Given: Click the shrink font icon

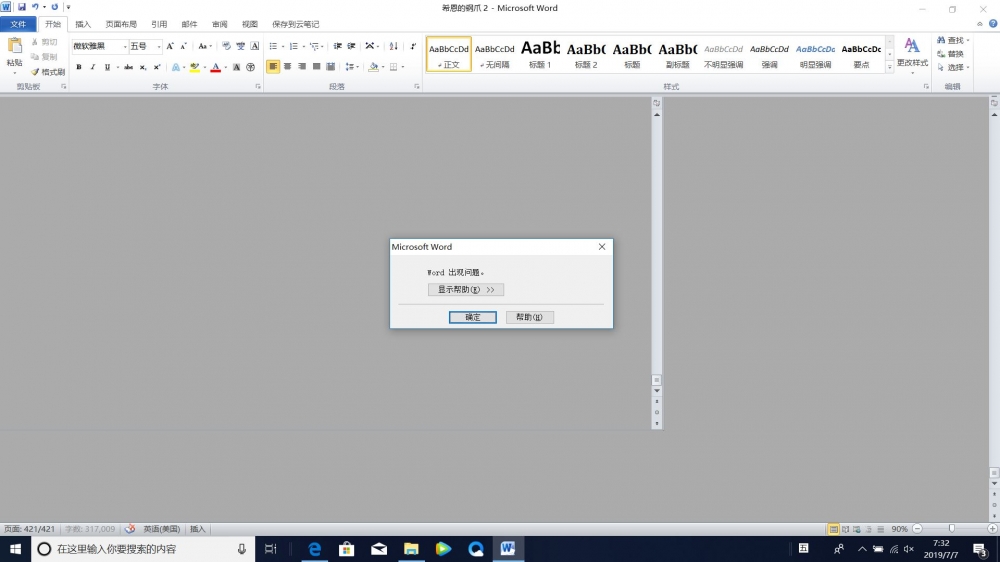Looking at the screenshot, I should [x=184, y=46].
